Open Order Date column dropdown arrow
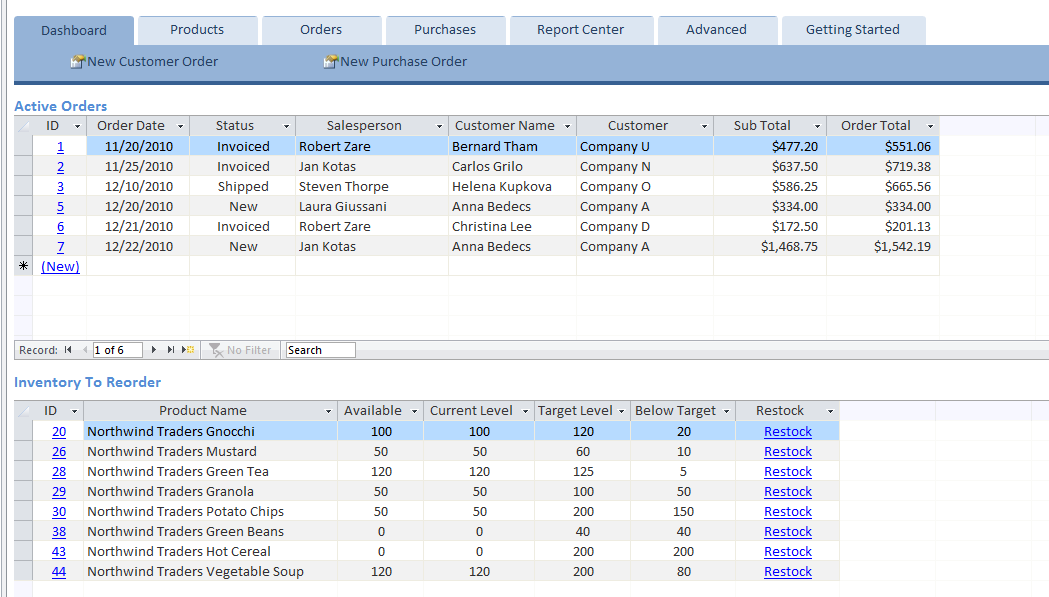 [x=180, y=126]
